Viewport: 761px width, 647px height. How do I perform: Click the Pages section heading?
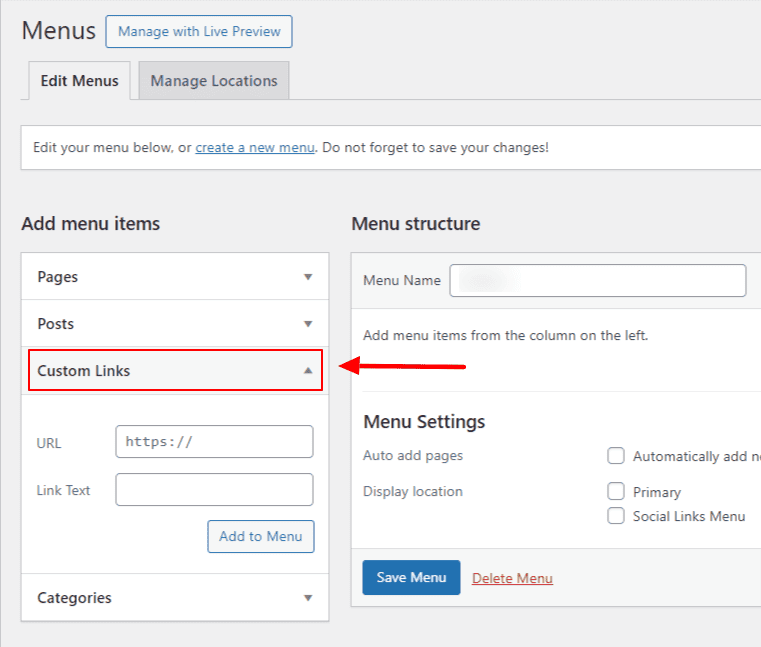(x=58, y=277)
